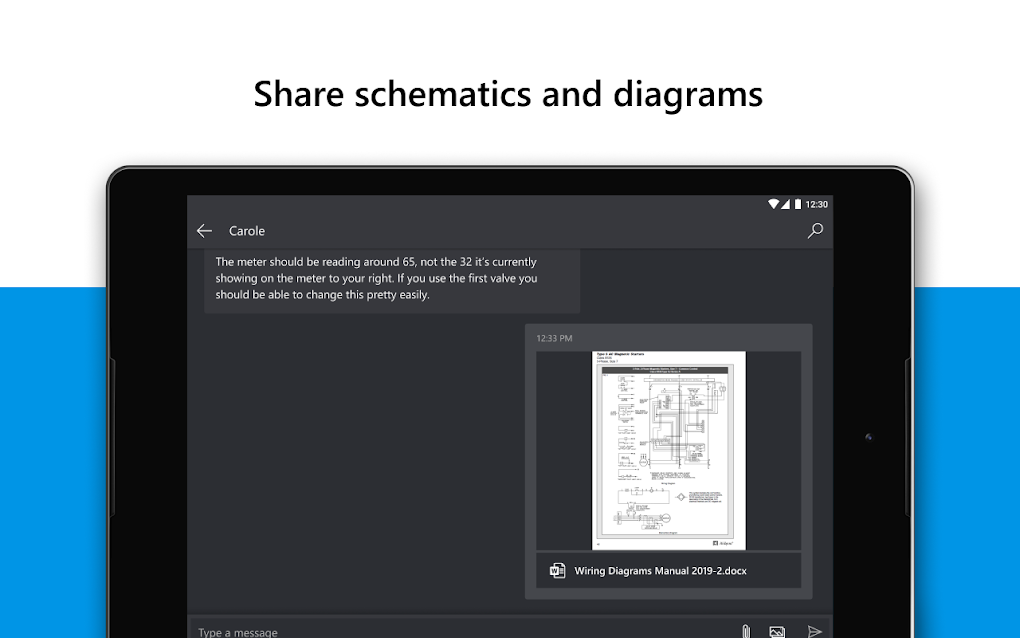
Task: Tap the battery status icon
Action: (798, 204)
